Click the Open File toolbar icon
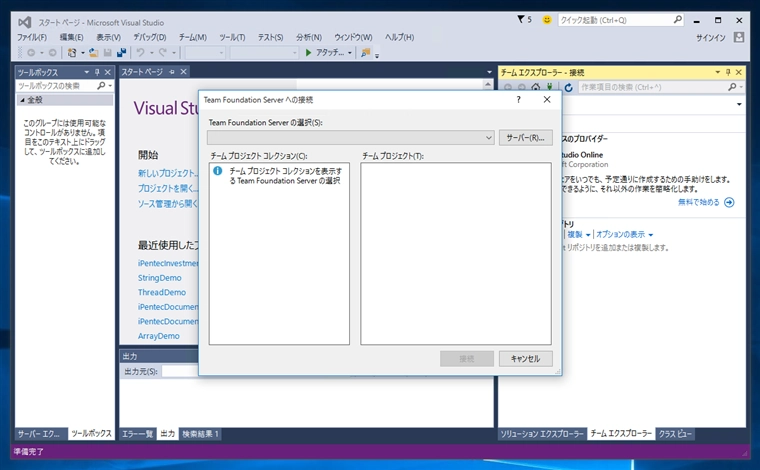The image size is (760, 470). pyautogui.click(x=93, y=53)
